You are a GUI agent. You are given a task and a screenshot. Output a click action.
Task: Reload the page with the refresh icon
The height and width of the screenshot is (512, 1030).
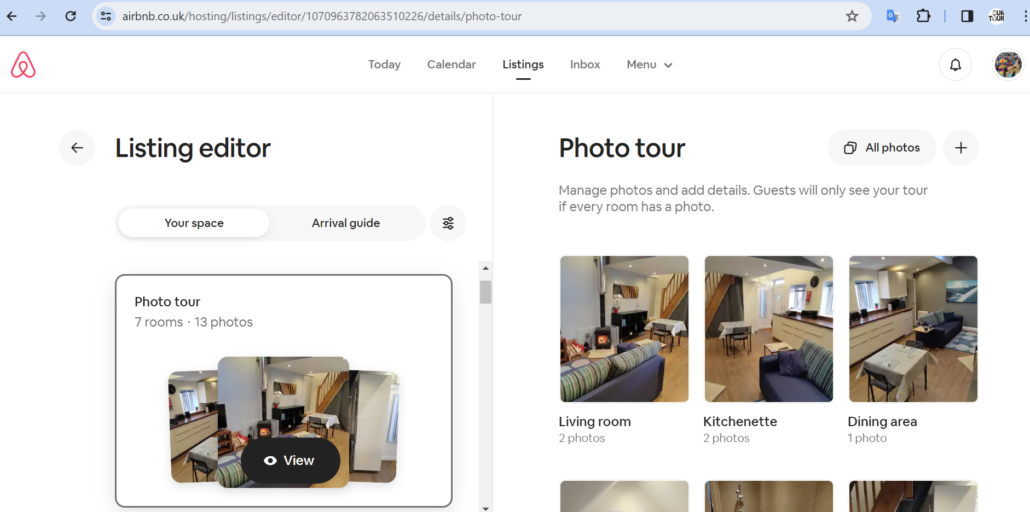(70, 16)
